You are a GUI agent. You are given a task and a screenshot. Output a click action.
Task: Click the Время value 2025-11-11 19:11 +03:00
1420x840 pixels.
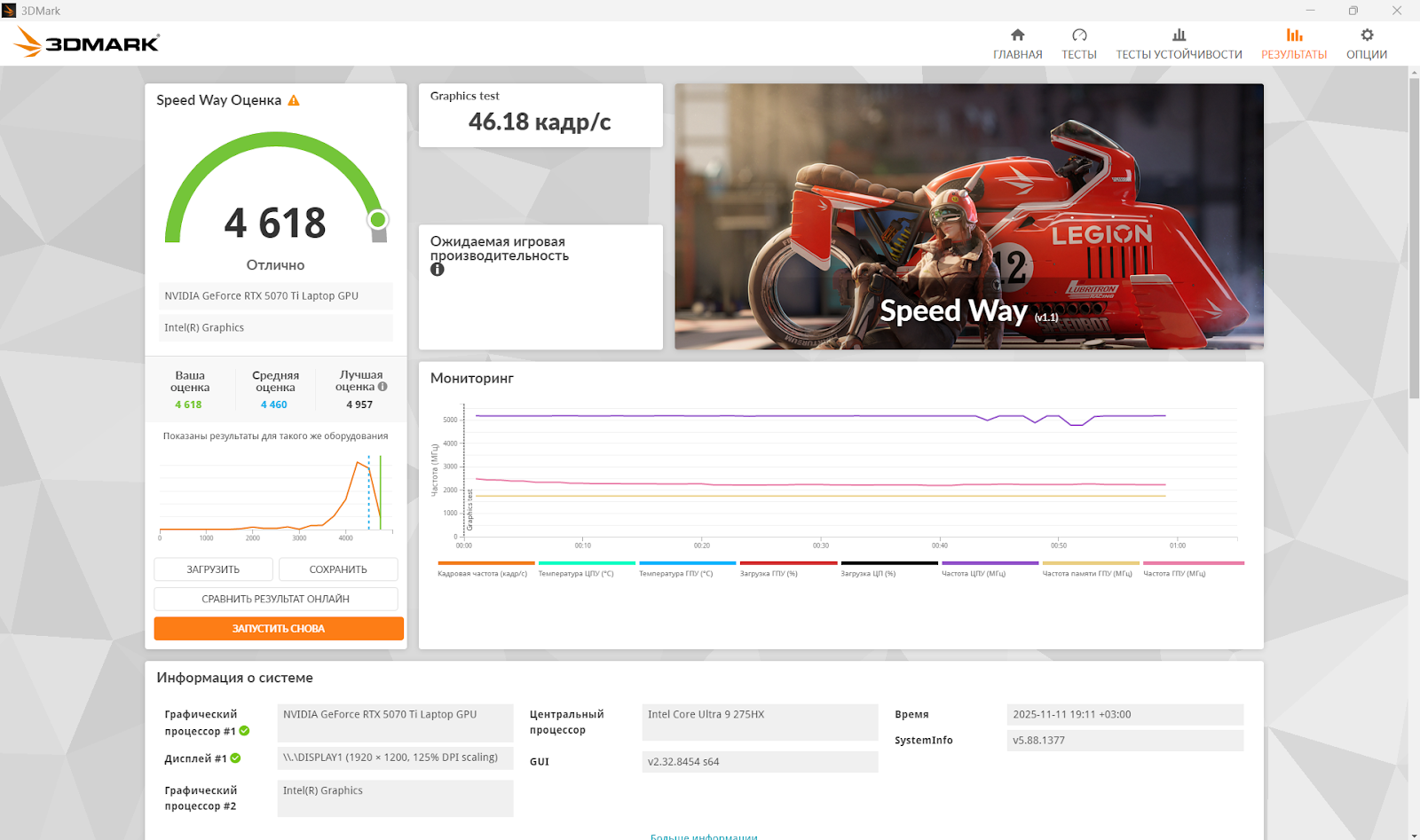[x=1124, y=715]
